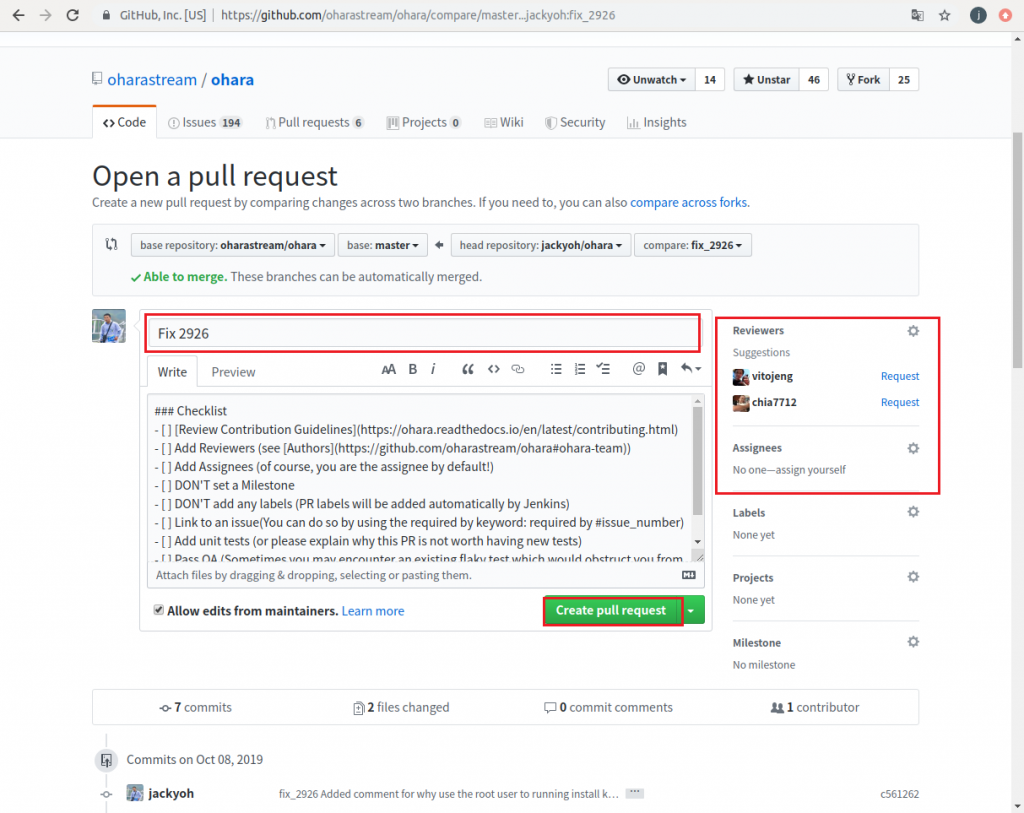Click the switch base and head icon
This screenshot has height=813, width=1024.
tap(112, 244)
